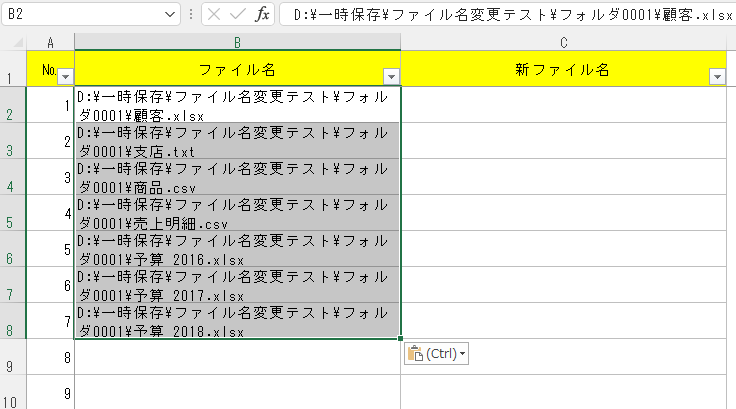The width and height of the screenshot is (736, 409).
Task: Click empty 新ファイル名 cell beside 商品.csv
Action: point(563,177)
